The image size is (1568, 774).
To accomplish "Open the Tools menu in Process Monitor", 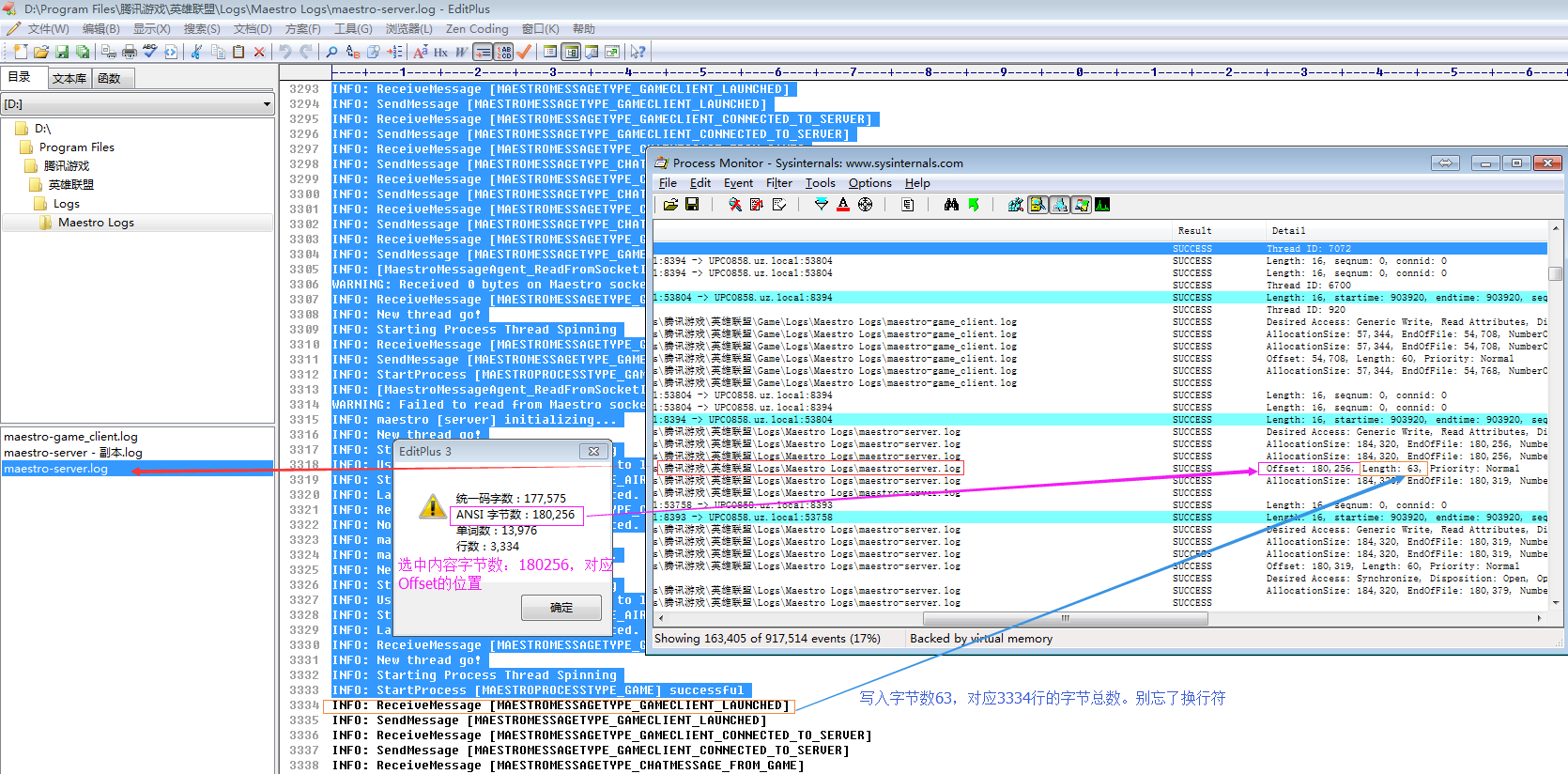I will point(821,183).
